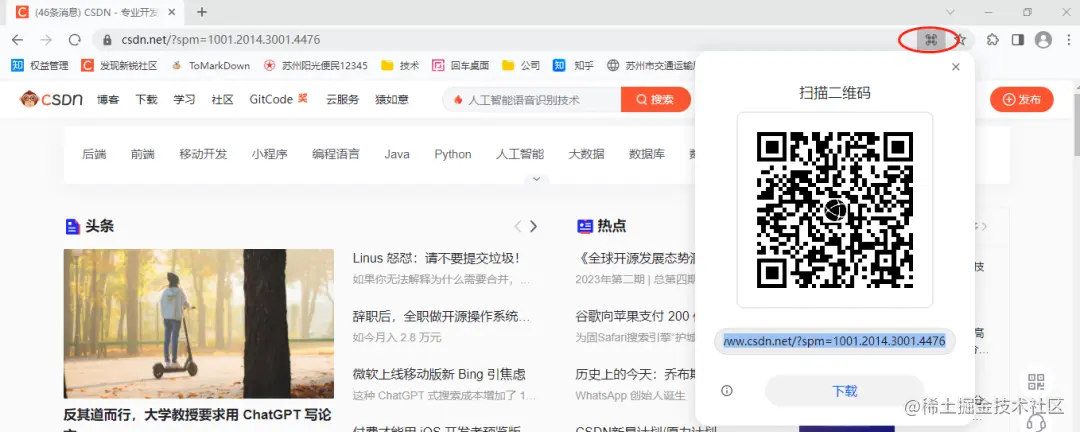1080x432 pixels.
Task: Open the 知乎 bookmark
Action: pyautogui.click(x=573, y=65)
